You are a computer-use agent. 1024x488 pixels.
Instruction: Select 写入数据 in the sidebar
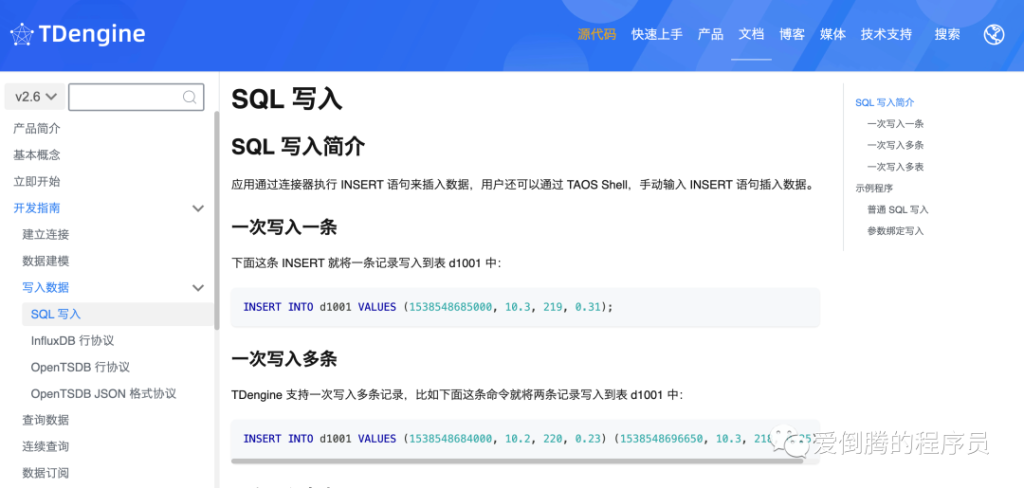pyautogui.click(x=46, y=287)
